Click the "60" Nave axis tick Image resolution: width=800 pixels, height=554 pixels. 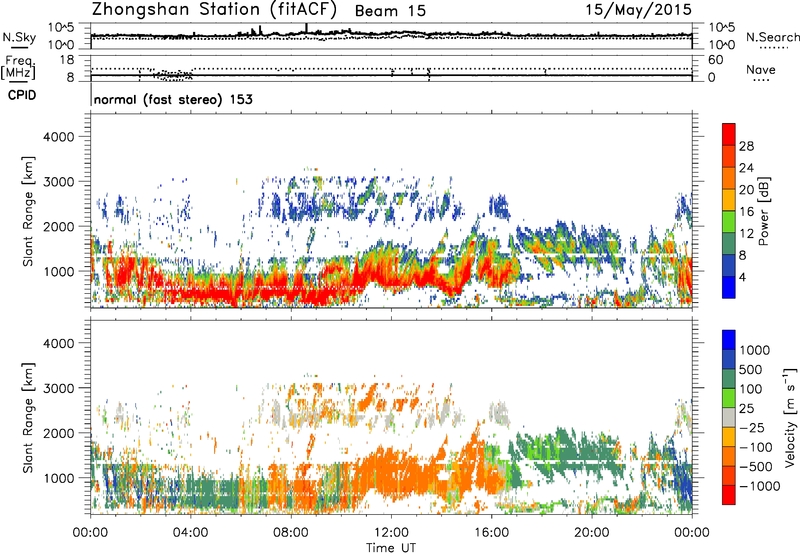pos(715,60)
